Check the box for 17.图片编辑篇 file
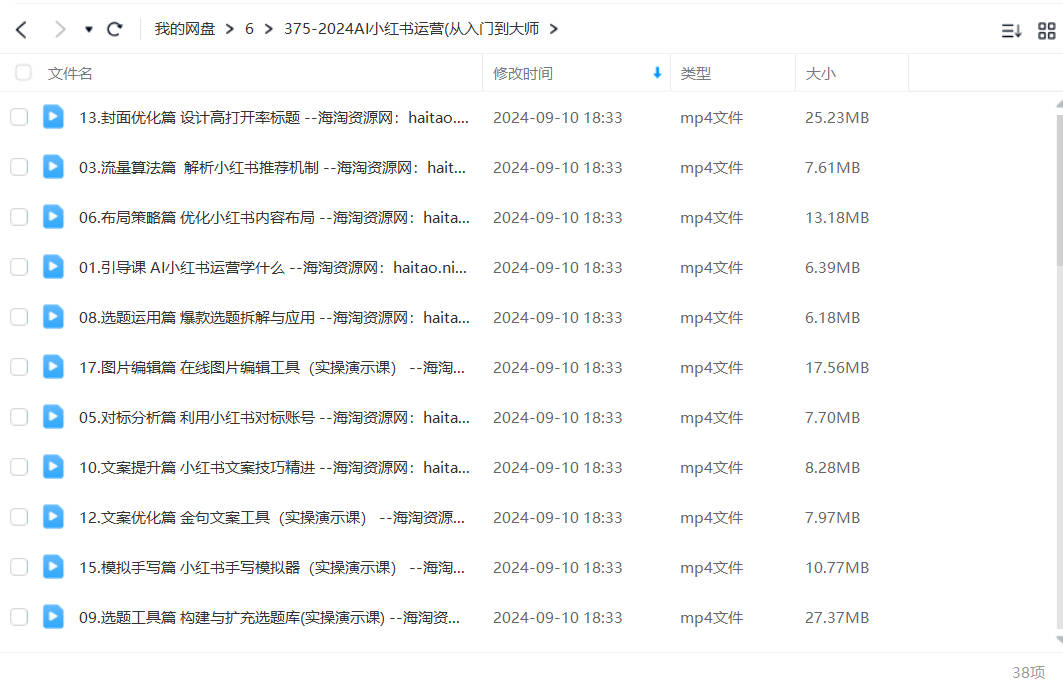The image size is (1063, 690). click(19, 367)
